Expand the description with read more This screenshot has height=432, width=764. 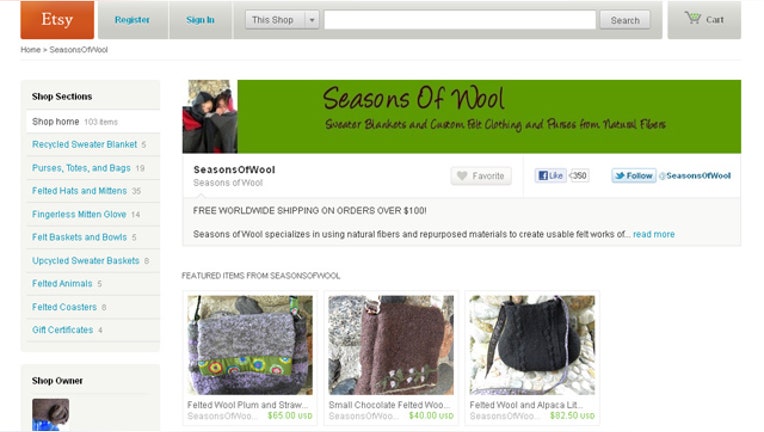pos(654,234)
